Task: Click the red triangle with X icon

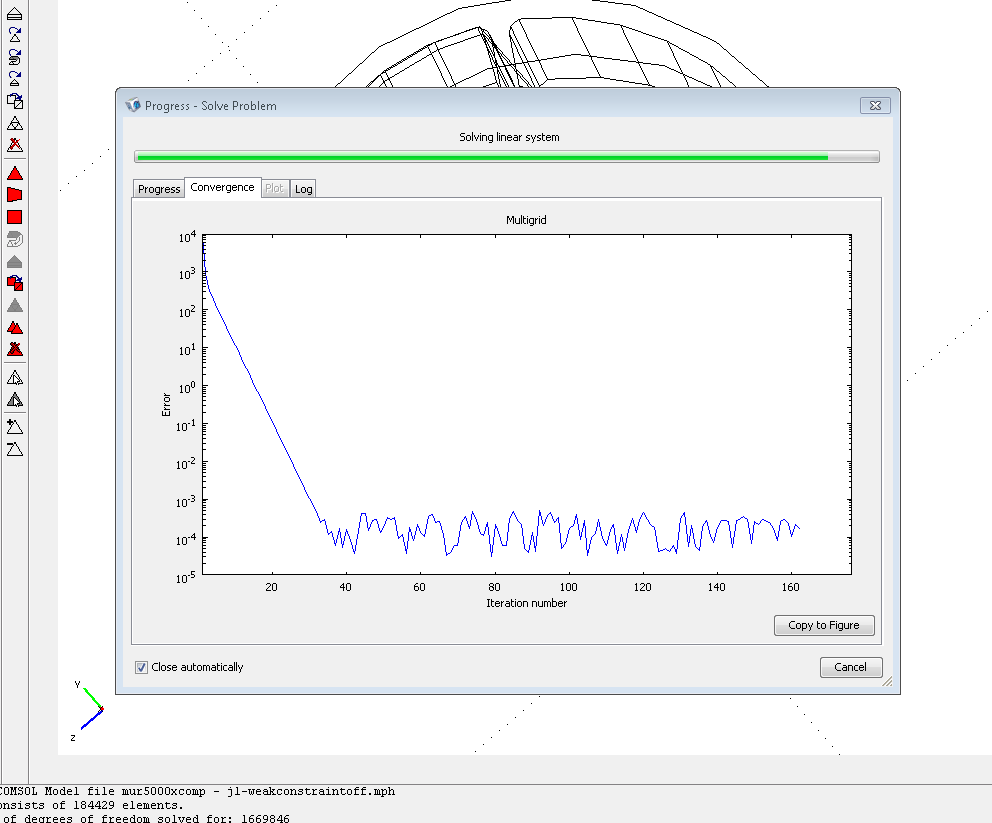Action: [x=15, y=349]
